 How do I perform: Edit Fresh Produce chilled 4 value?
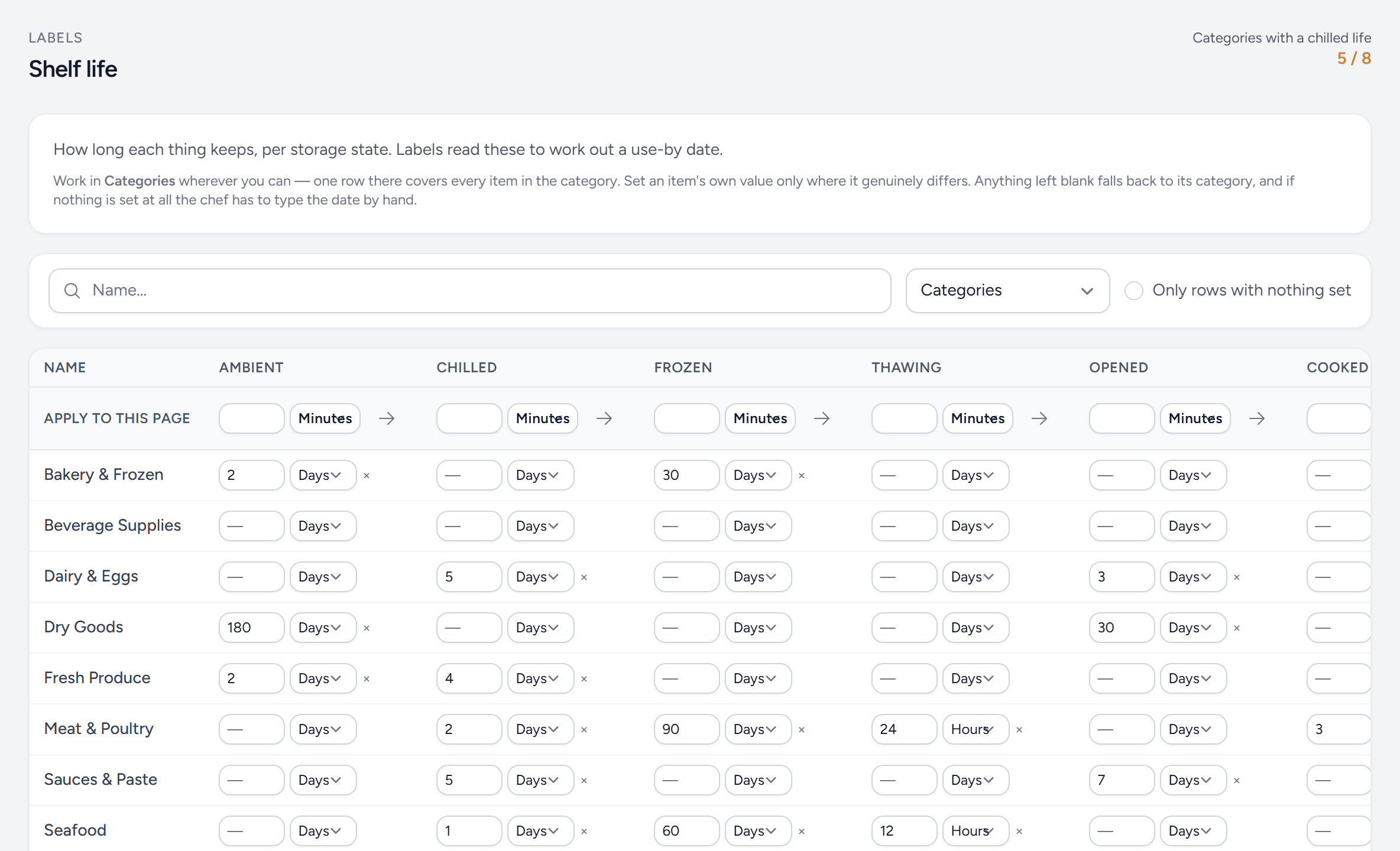click(x=469, y=678)
